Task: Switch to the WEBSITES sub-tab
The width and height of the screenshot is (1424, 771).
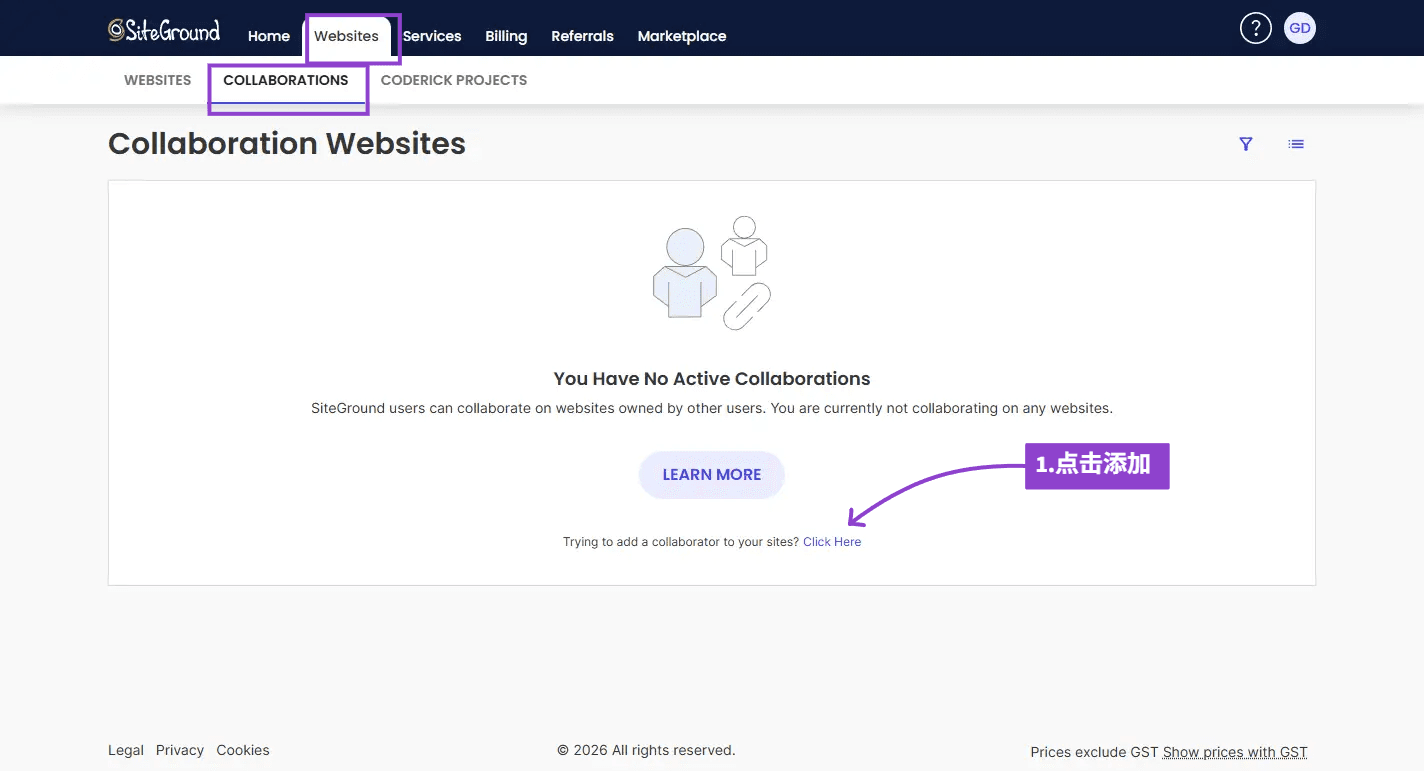Action: (x=157, y=80)
